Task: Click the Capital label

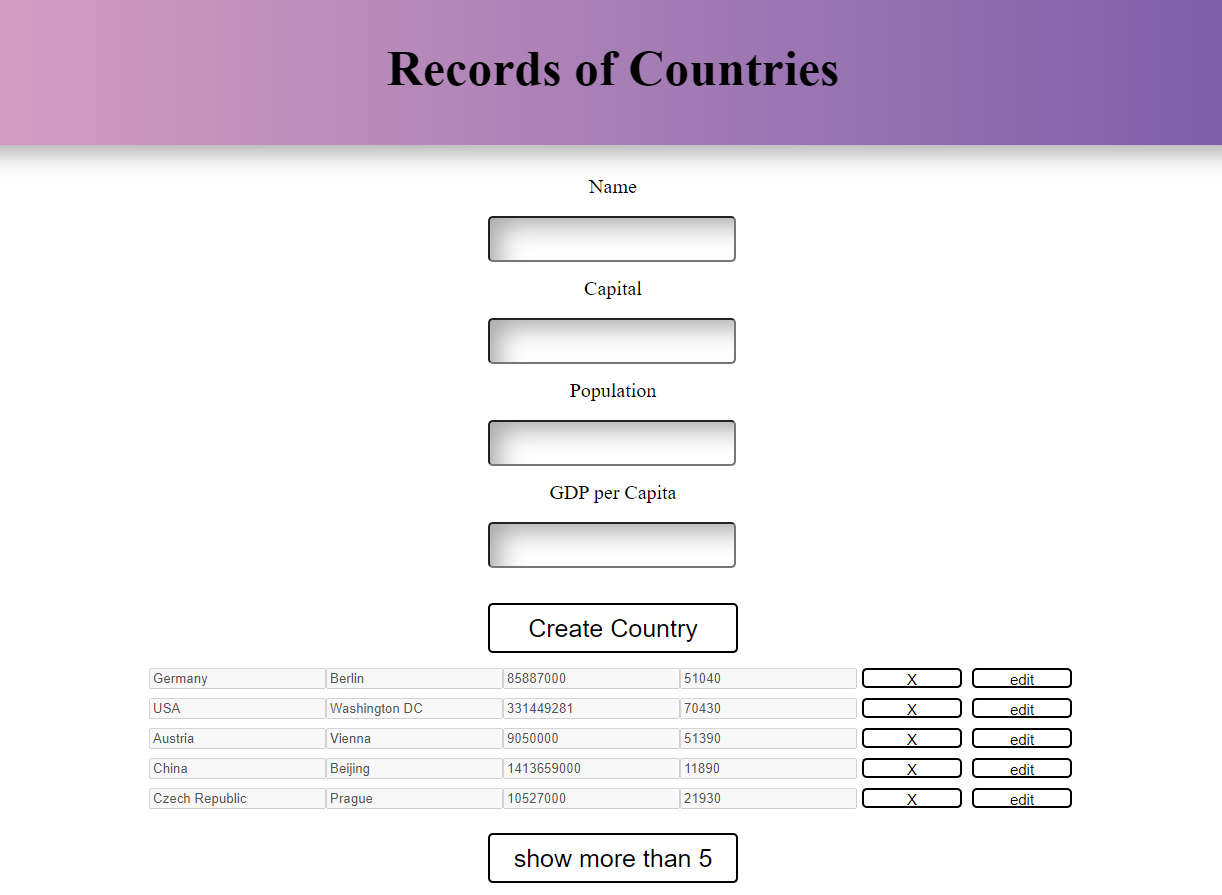Action: (x=612, y=289)
